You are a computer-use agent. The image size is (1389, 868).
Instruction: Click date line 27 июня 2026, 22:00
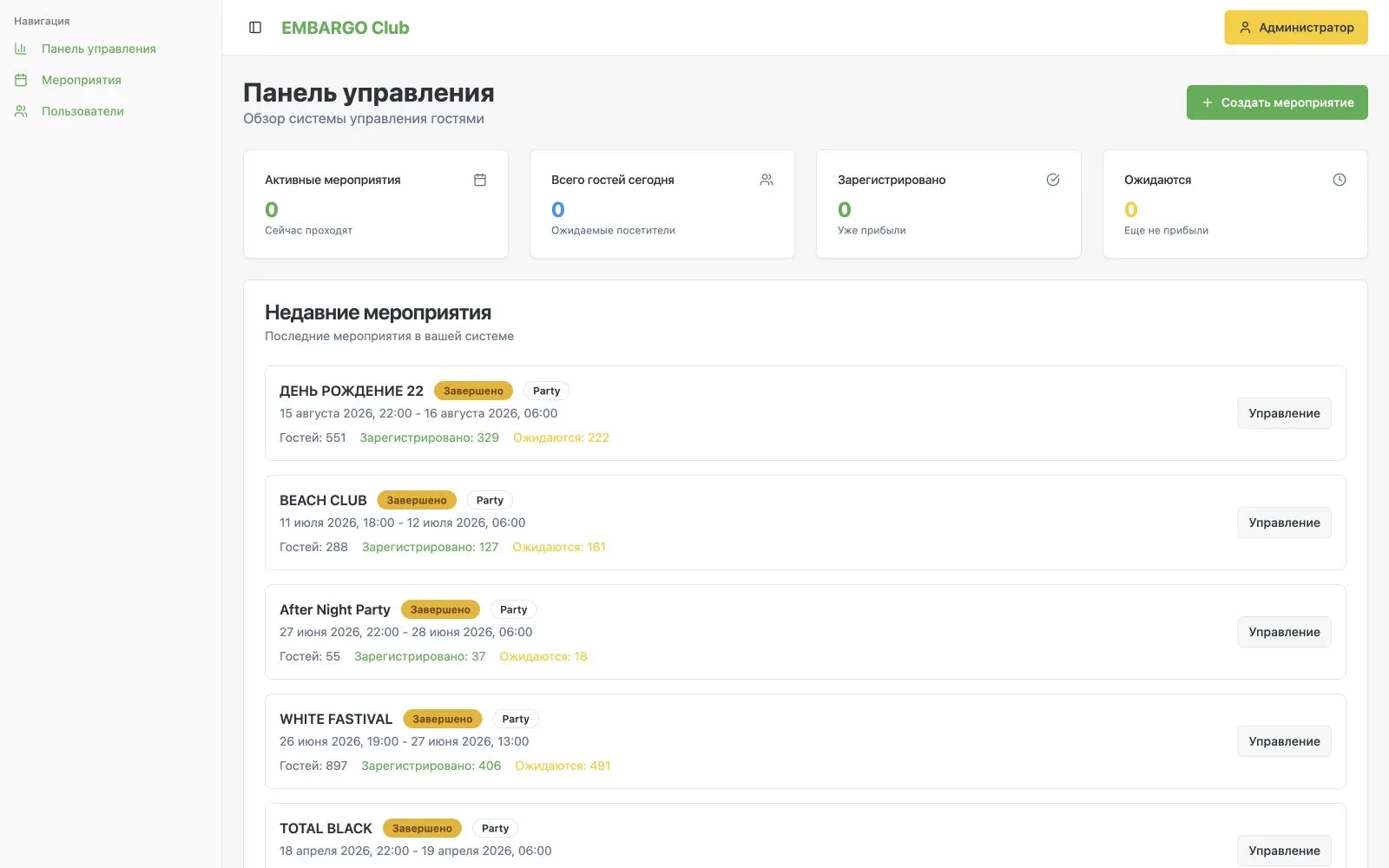[x=405, y=632]
